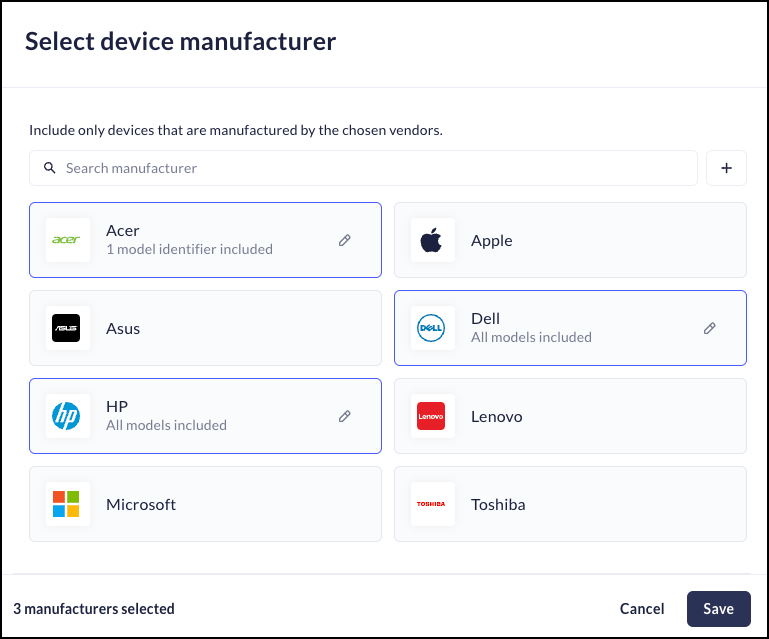
Task: Edit Dell models with pencil icon
Action: [710, 328]
